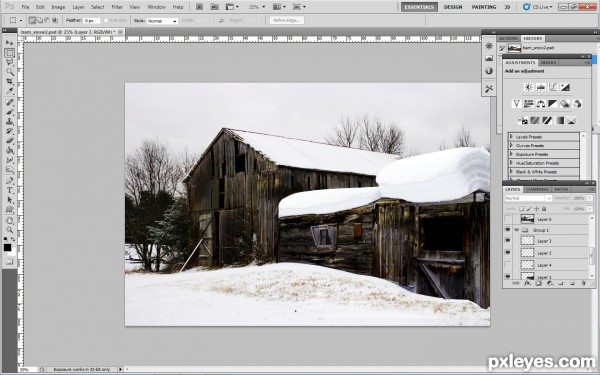The width and height of the screenshot is (600, 375).
Task: Click the foreground color swatch
Action: tap(7, 248)
